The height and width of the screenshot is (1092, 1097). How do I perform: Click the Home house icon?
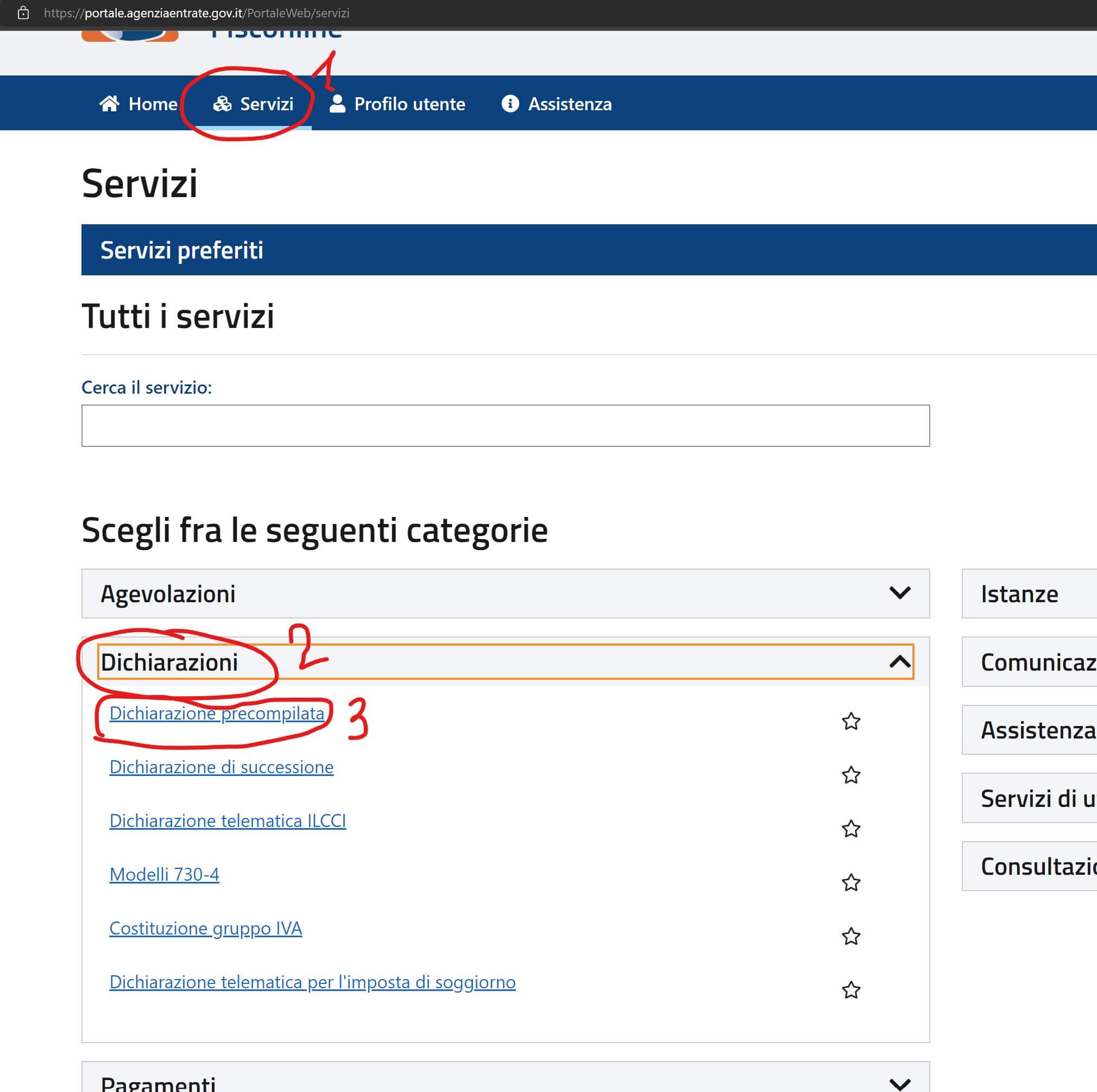tap(109, 104)
